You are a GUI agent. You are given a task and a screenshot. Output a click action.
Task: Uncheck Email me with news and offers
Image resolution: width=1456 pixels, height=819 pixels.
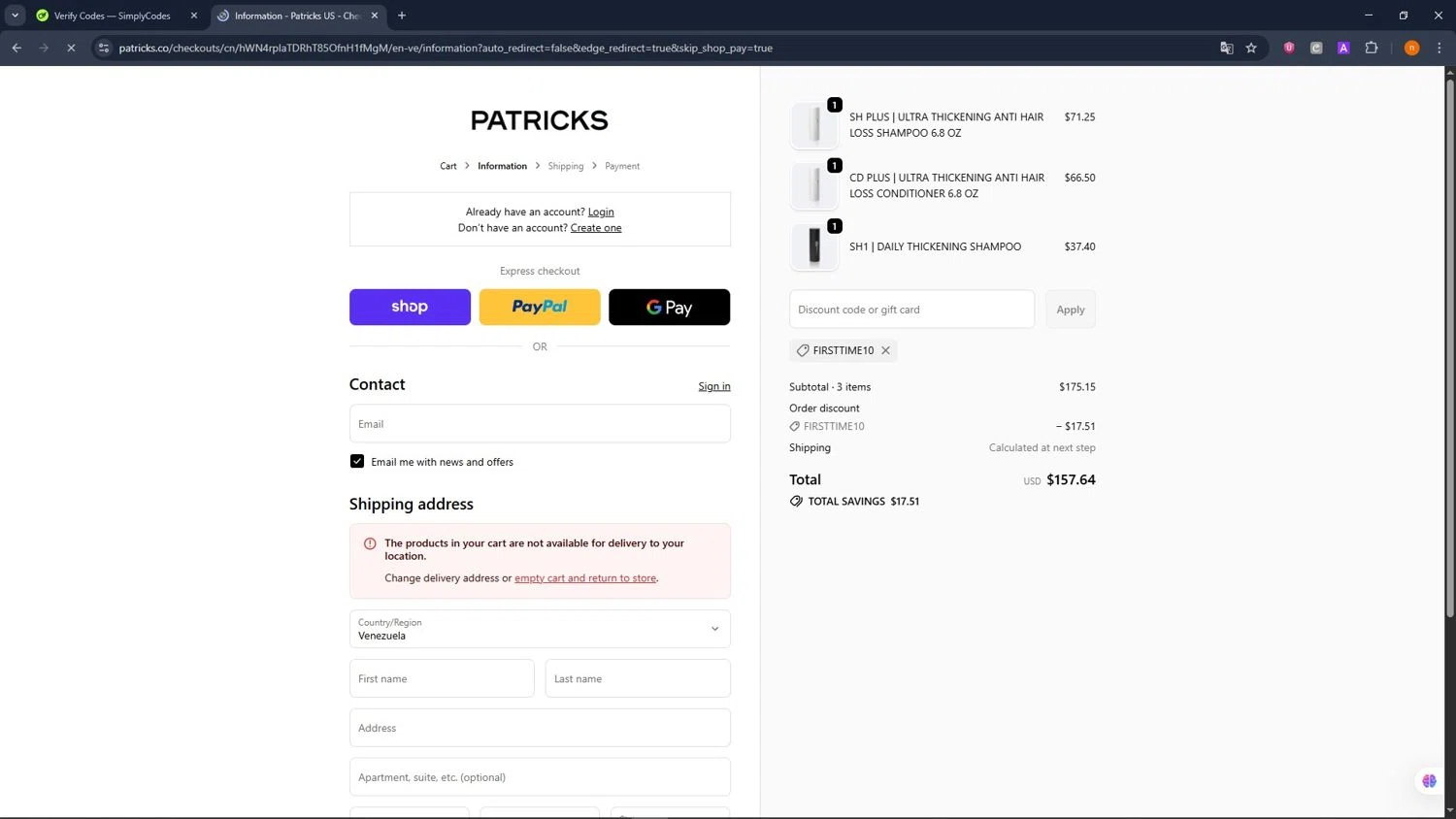tap(357, 462)
